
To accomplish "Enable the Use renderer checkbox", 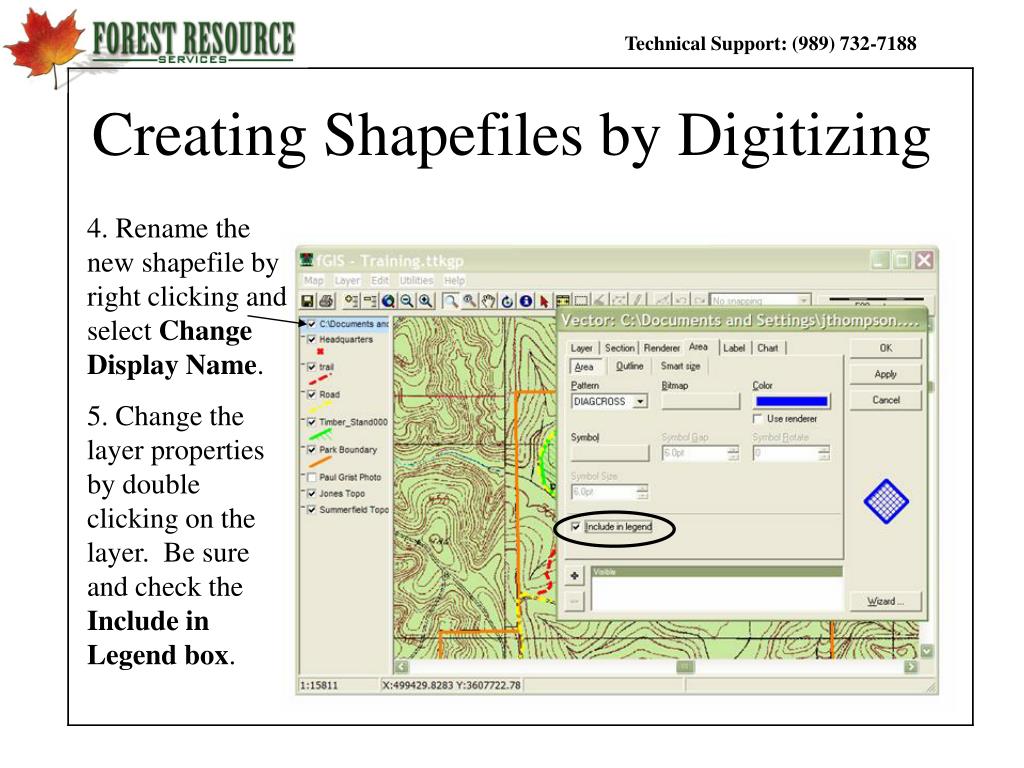I will click(x=758, y=419).
